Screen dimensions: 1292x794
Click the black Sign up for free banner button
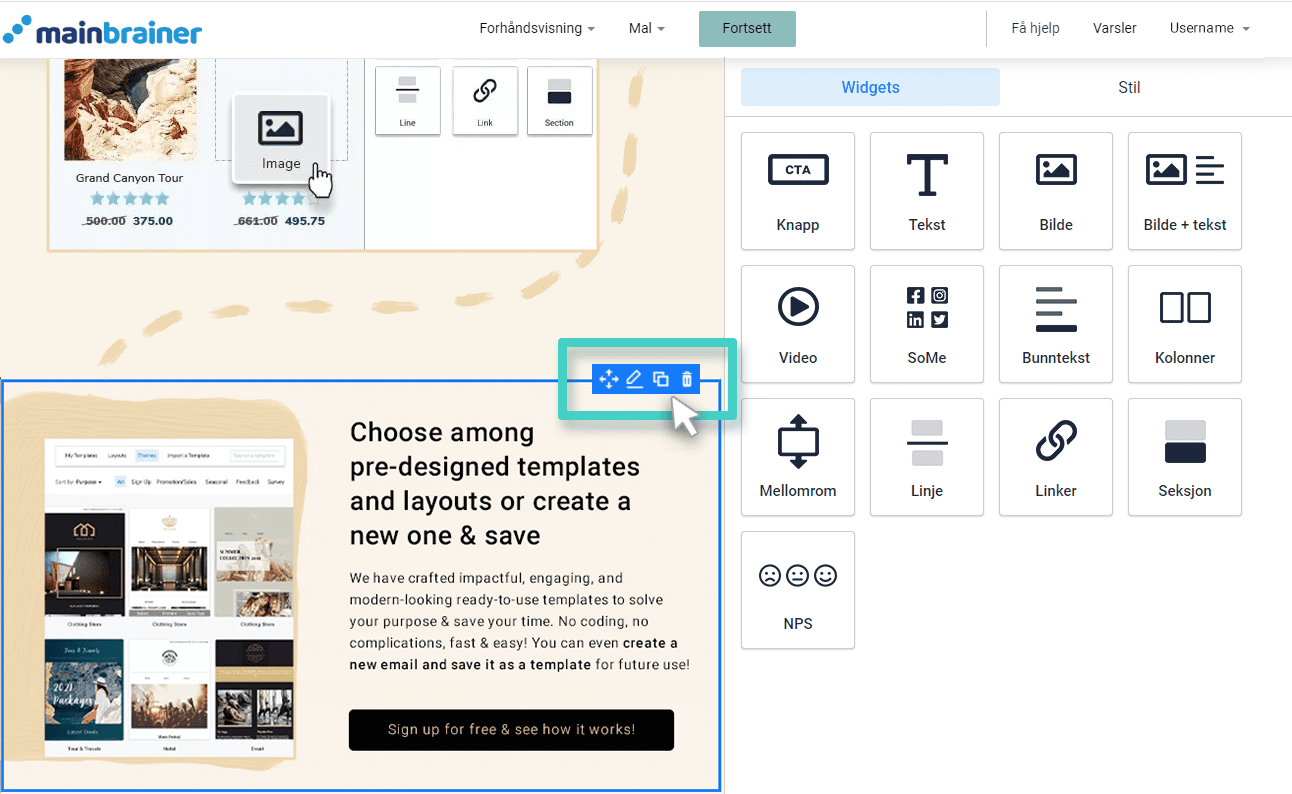pos(511,730)
